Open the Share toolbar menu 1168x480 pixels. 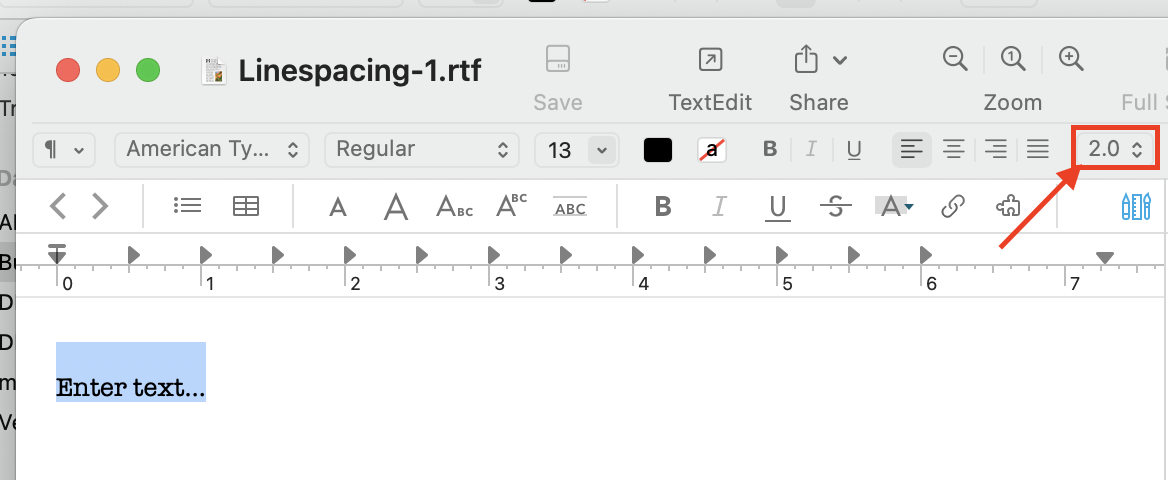pos(819,61)
